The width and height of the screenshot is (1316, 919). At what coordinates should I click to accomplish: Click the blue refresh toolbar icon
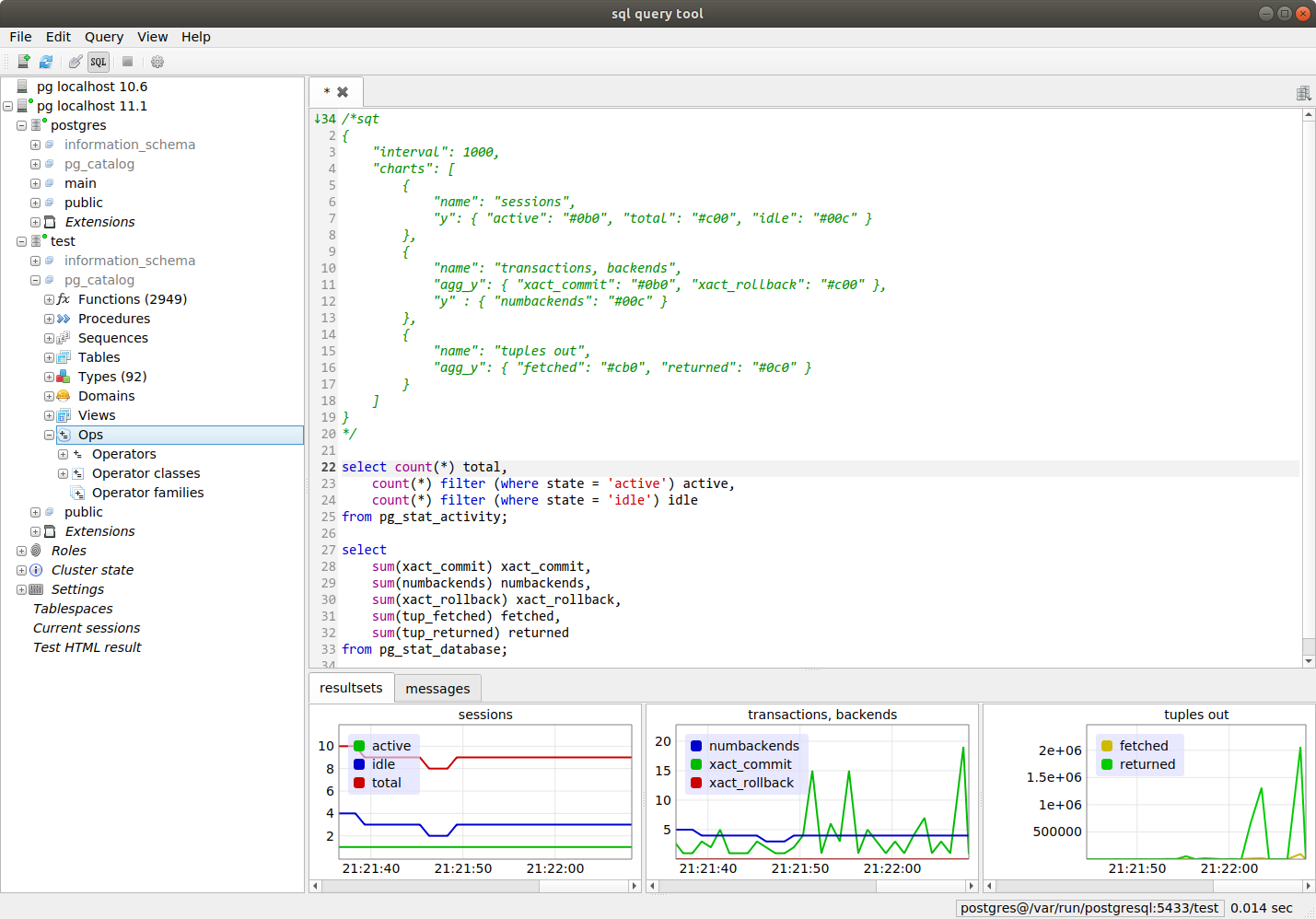click(46, 62)
